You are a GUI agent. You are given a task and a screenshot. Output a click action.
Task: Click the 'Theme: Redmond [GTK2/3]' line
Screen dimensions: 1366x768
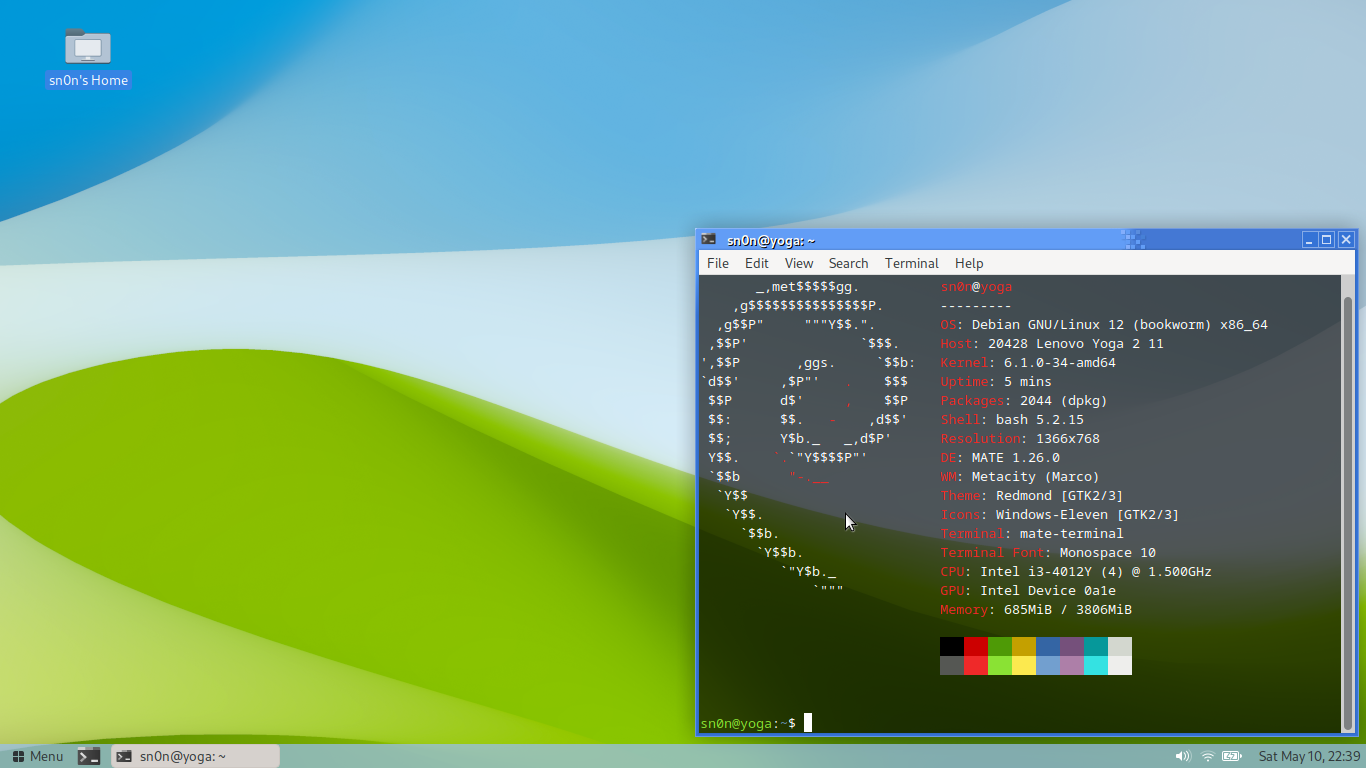(1032, 496)
